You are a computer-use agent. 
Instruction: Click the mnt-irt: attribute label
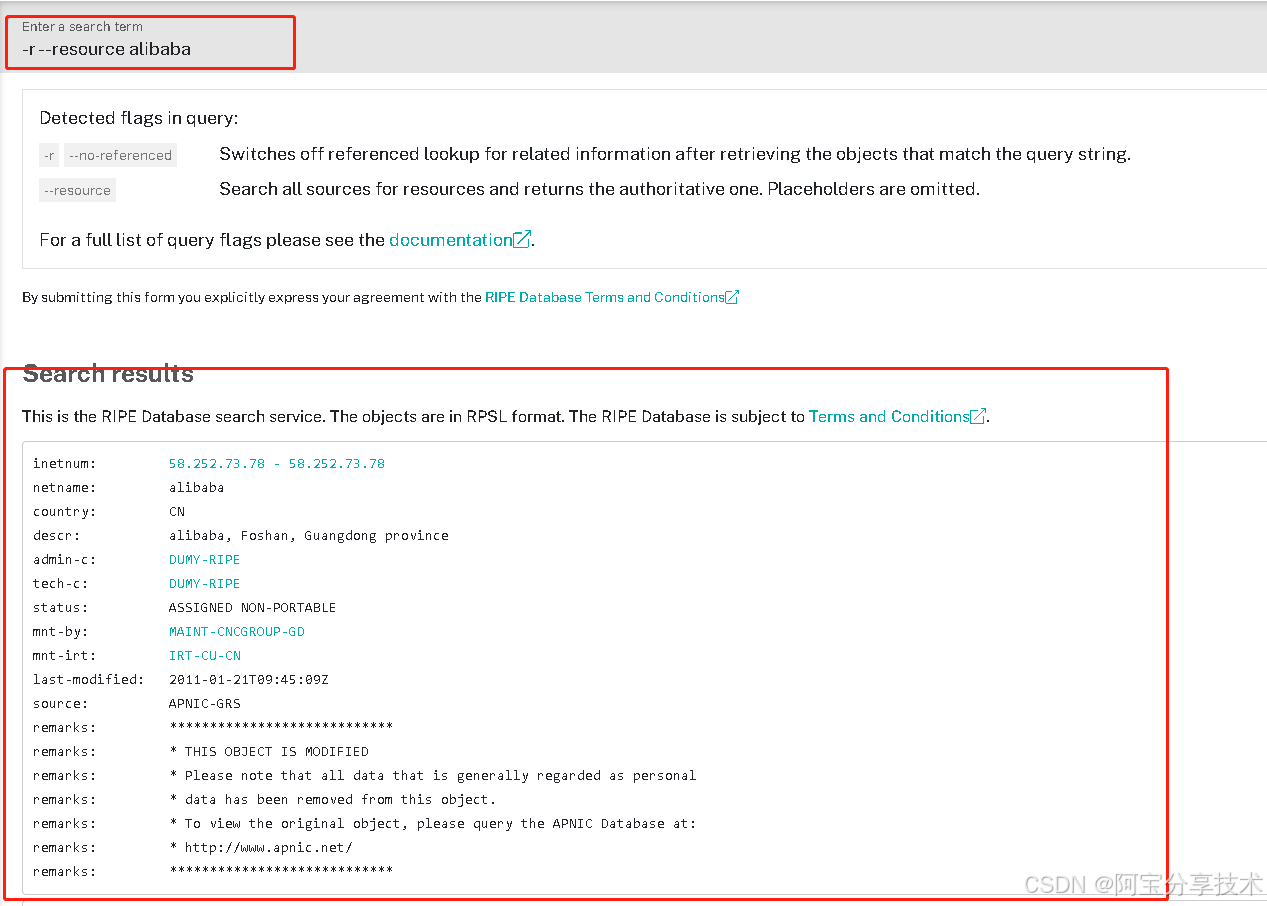click(65, 656)
